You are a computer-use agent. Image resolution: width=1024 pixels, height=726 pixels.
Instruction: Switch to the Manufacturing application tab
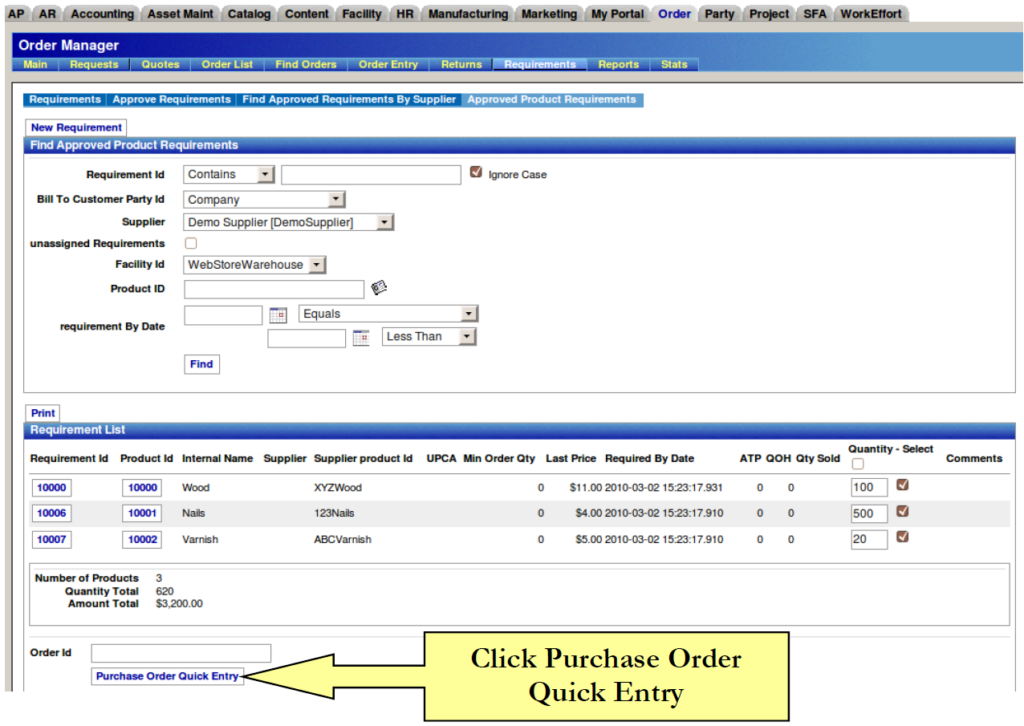[x=468, y=14]
